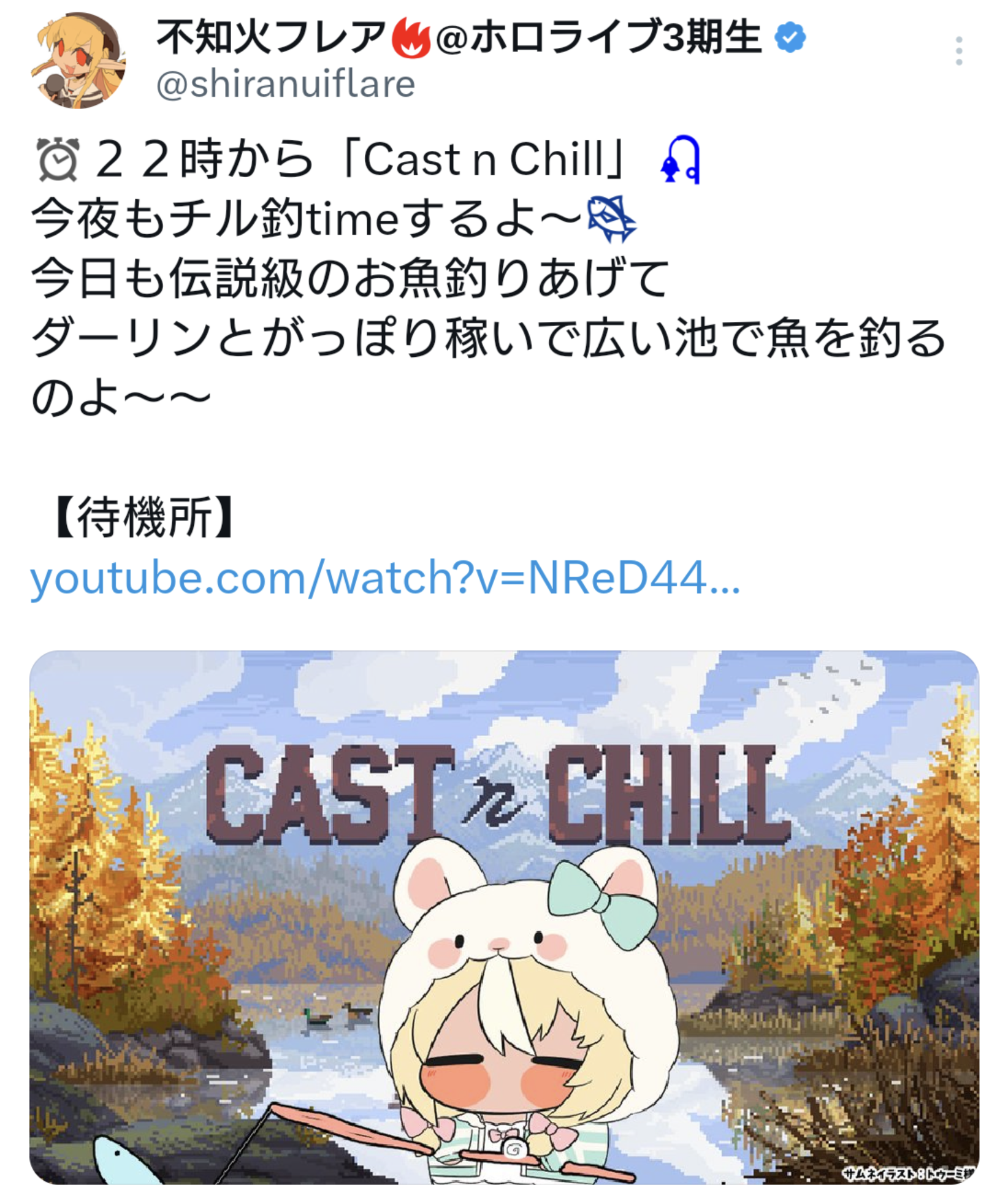Screen dimensions: 1008x1201
Task: Click the blue fishing rod emoji
Action: click(x=680, y=160)
